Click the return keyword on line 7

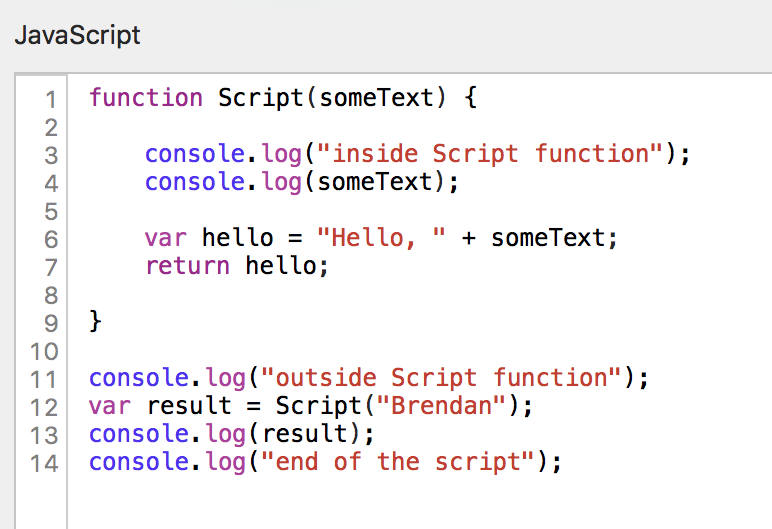point(187,266)
